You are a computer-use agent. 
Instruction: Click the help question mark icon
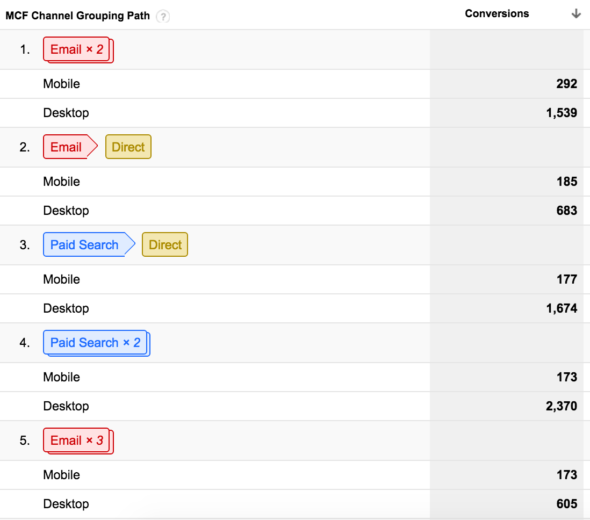pos(163,16)
